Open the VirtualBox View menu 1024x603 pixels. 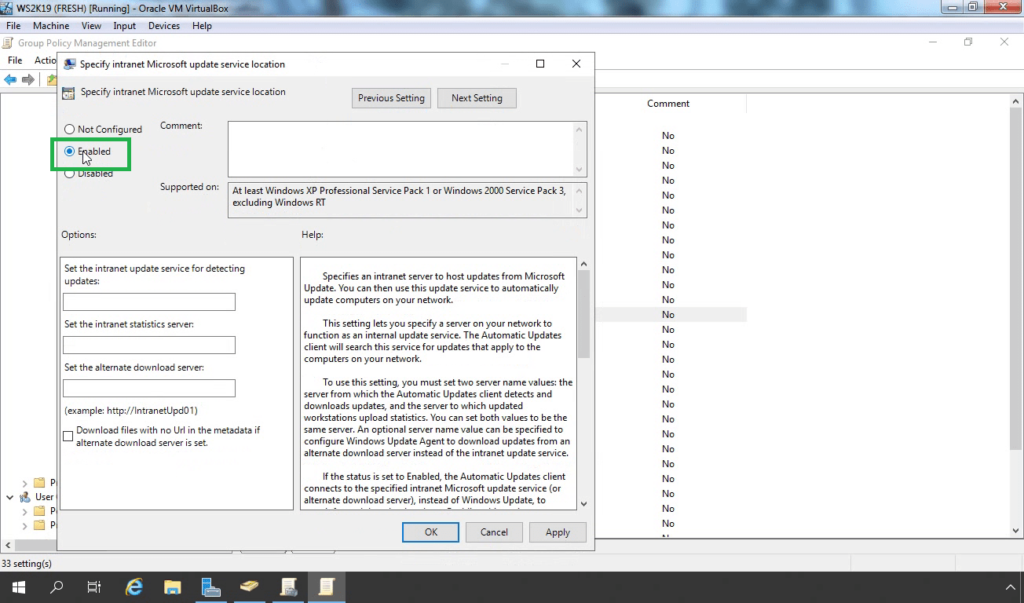click(91, 25)
